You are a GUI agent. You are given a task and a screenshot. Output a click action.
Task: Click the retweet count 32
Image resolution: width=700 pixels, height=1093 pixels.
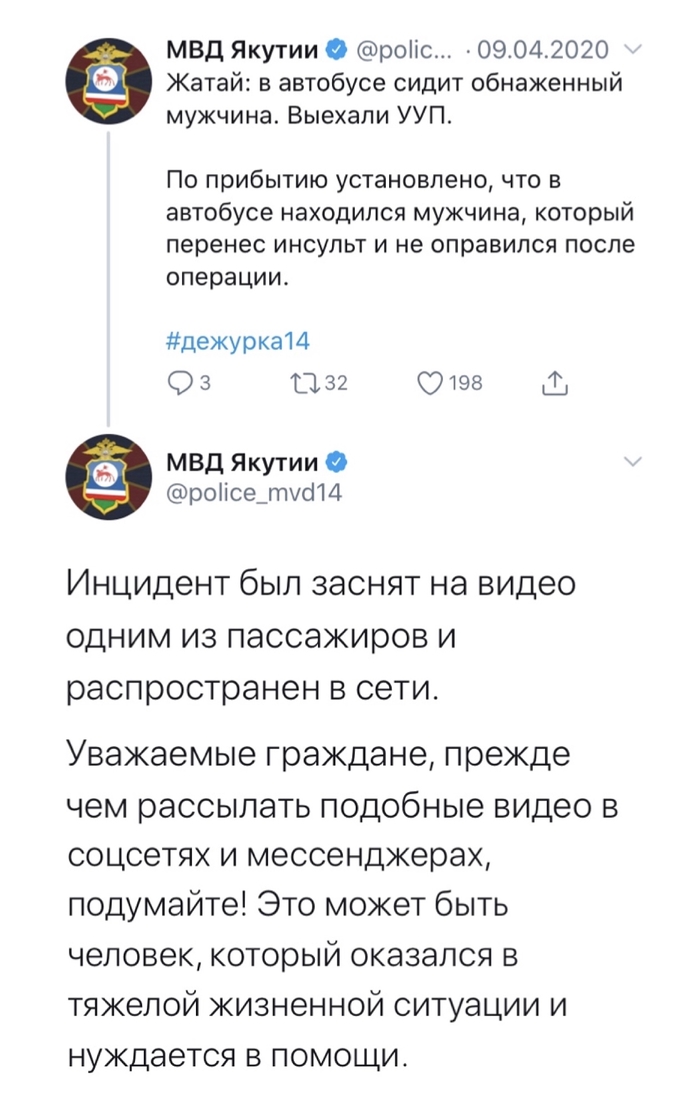tap(334, 381)
